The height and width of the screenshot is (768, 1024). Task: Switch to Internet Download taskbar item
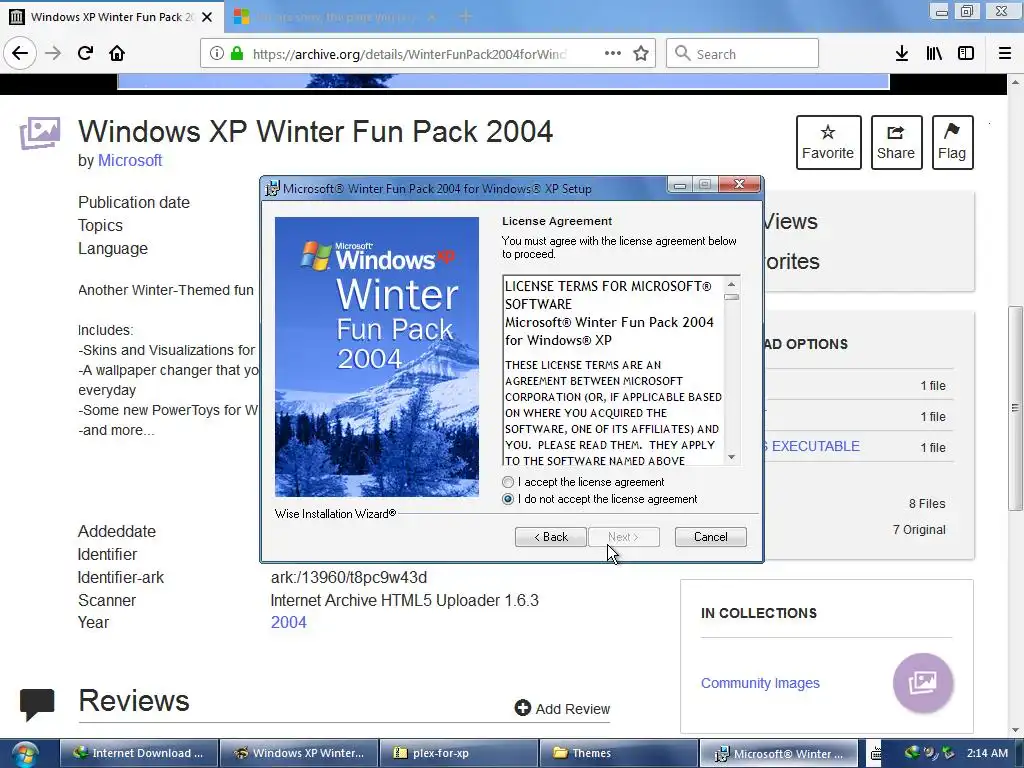pos(138,753)
